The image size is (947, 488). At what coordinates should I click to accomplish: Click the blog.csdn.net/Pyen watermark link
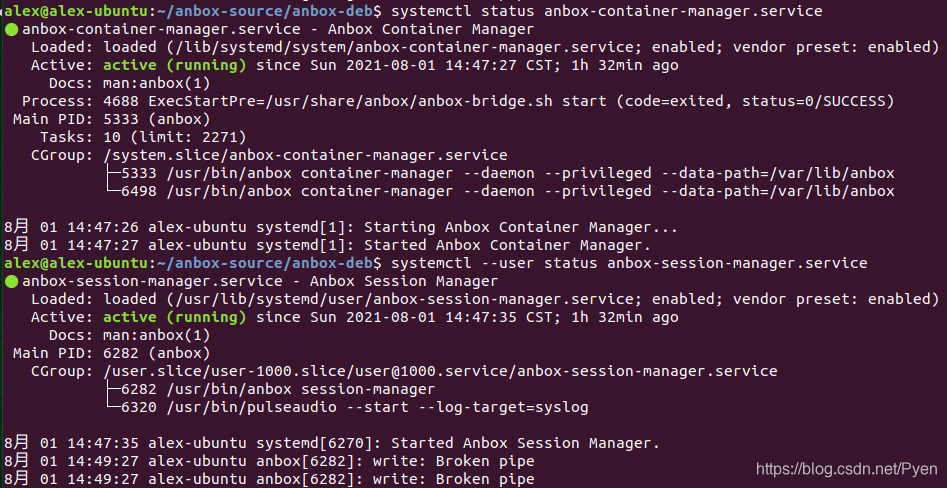pyautogui.click(x=847, y=469)
